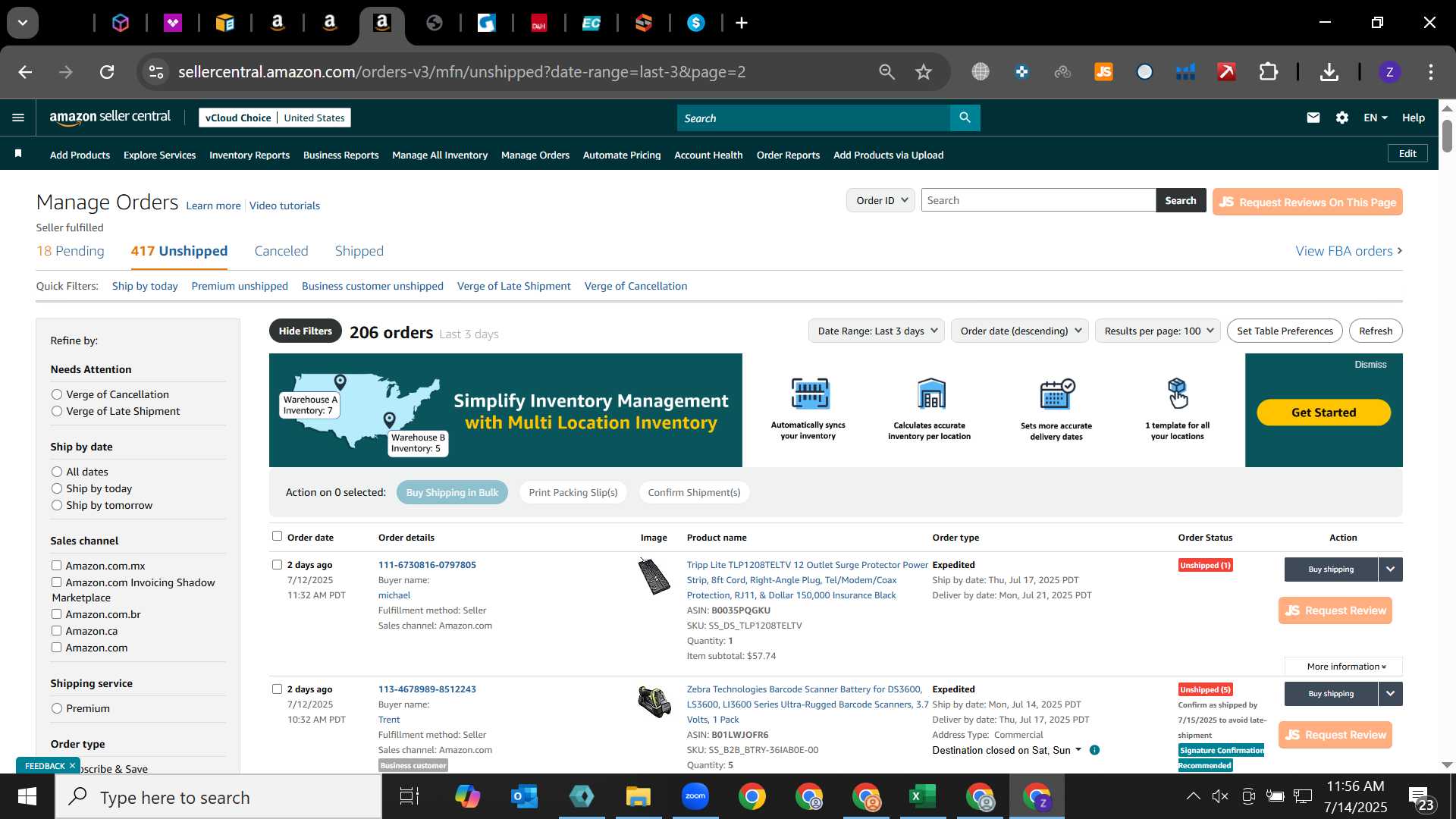Click the Windows Start button
Image resolution: width=1456 pixels, height=819 pixels.
pos(27,796)
